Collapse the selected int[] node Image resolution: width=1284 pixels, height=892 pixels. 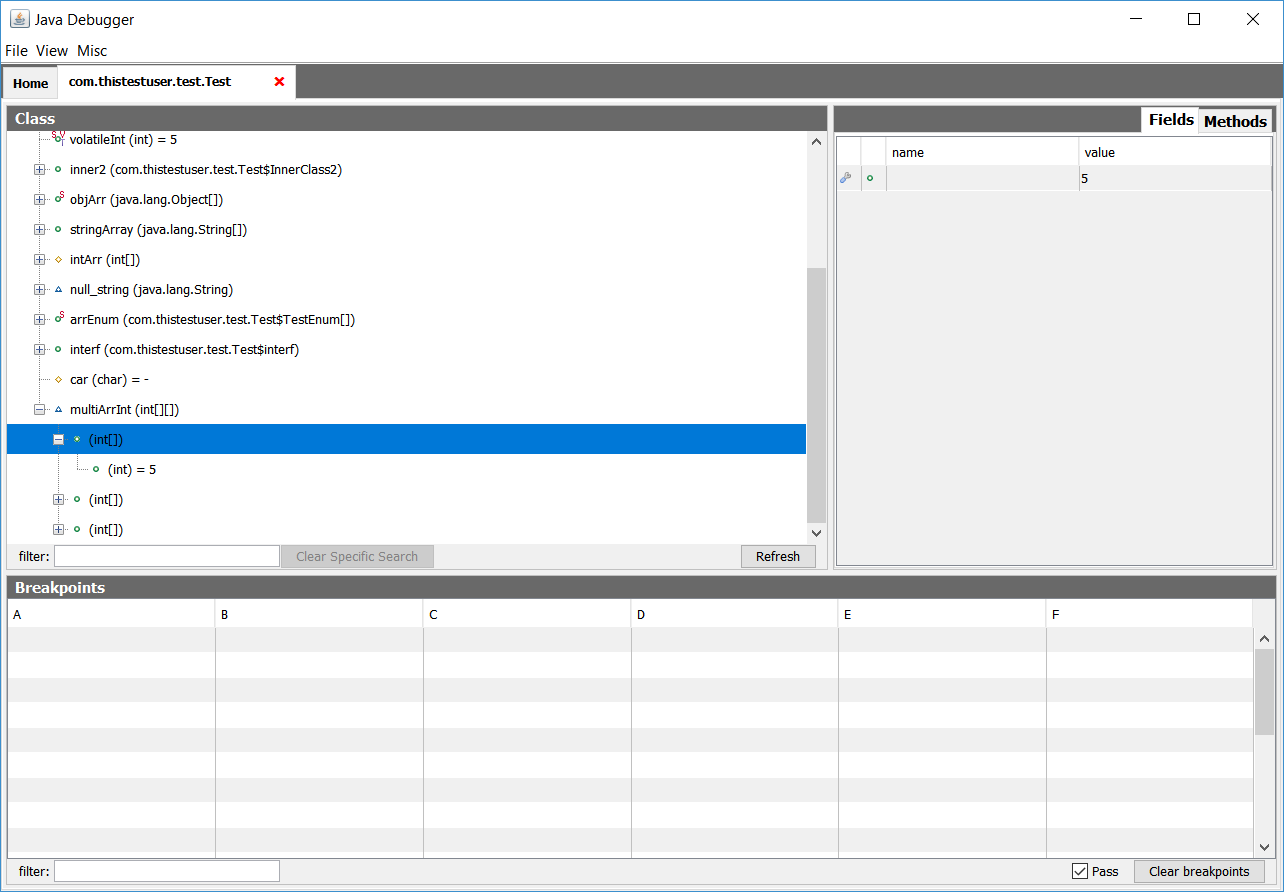(x=58, y=440)
